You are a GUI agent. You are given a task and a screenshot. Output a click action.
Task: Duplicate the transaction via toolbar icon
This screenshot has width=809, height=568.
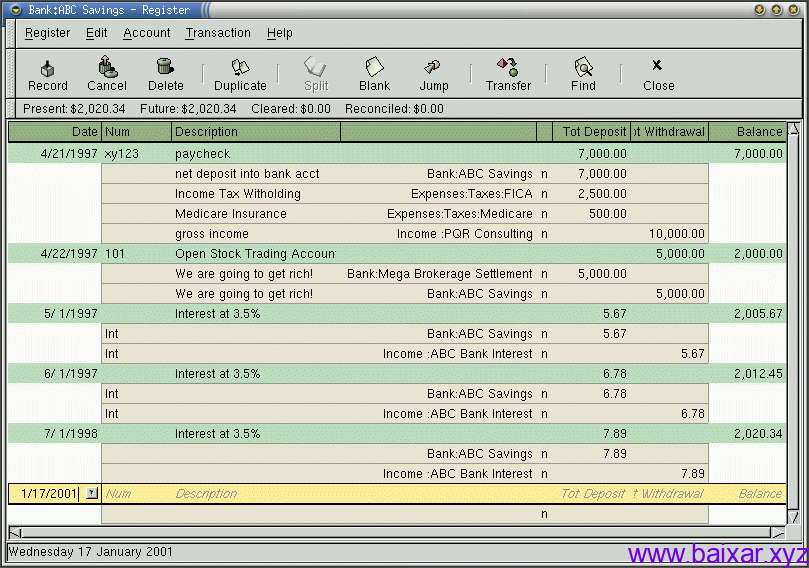(x=240, y=68)
